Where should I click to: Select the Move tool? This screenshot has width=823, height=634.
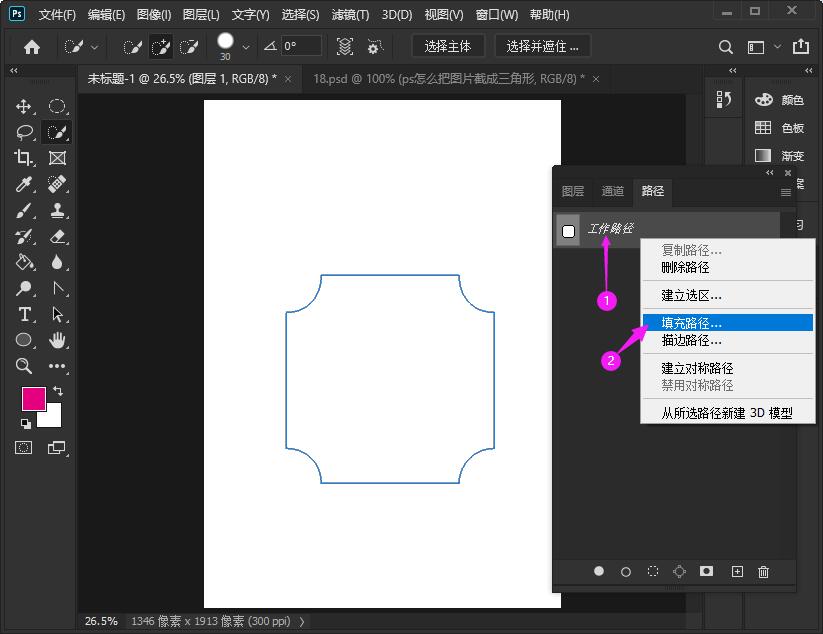pos(24,106)
